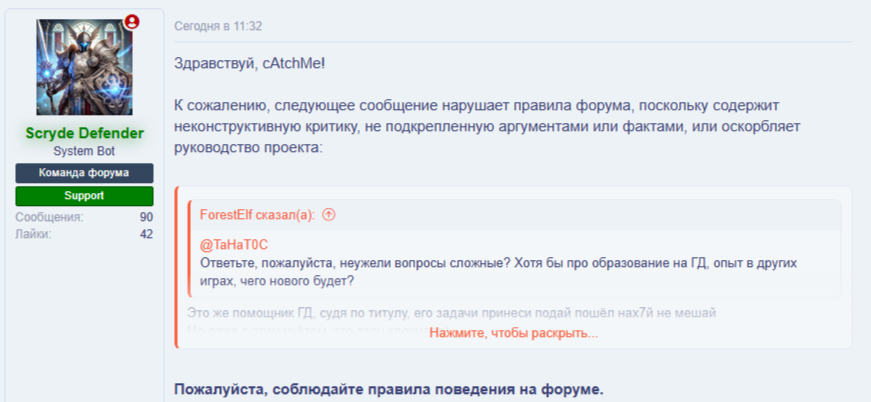Open the post timestamp 'Сегодня в 11:32'
The height and width of the screenshot is (402, 871).
(218, 26)
